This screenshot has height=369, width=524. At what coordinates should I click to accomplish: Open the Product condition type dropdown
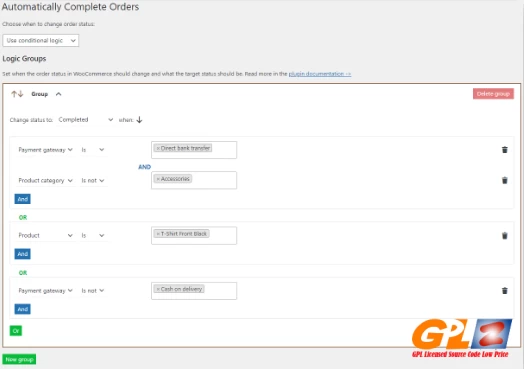(x=45, y=236)
